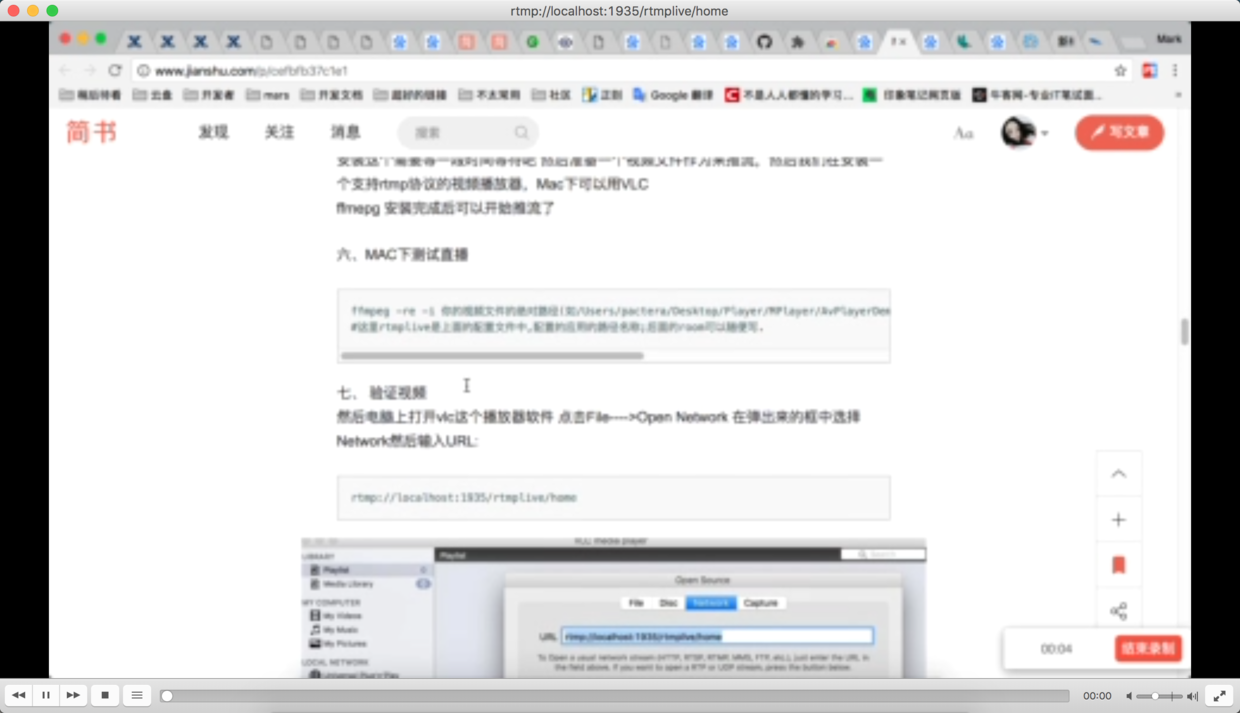Screen dimensions: 1240x713
Task: Open the 开发文档 bookmarks folder
Action: pyautogui.click(x=332, y=94)
